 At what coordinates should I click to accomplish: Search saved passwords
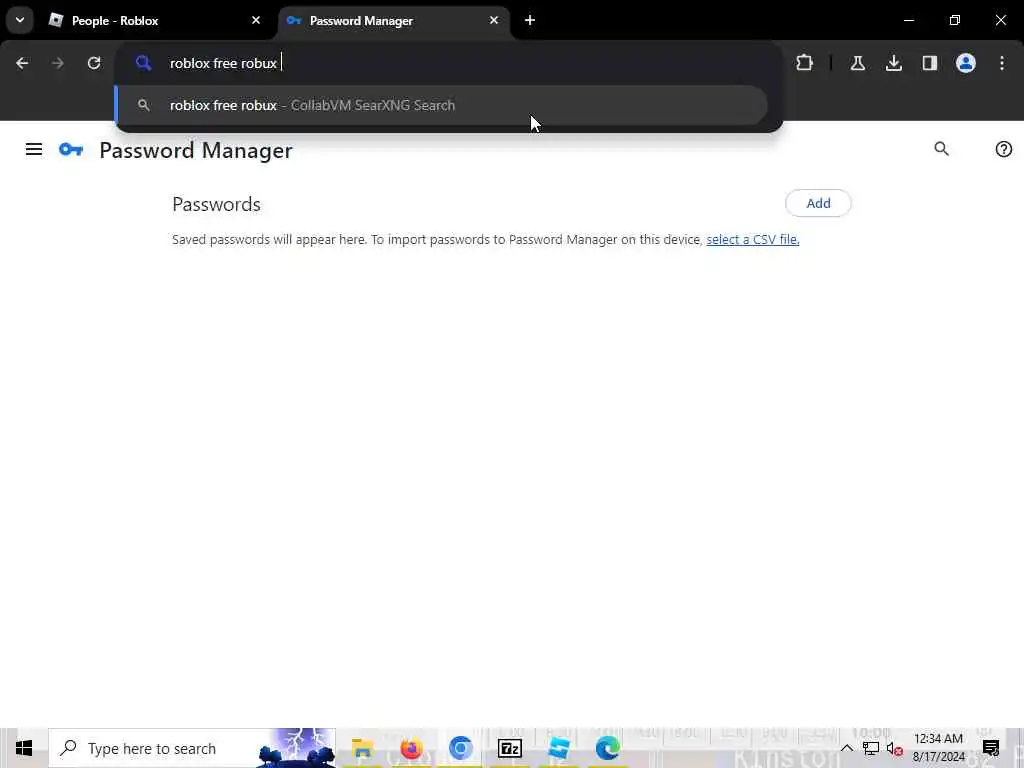pos(941,149)
